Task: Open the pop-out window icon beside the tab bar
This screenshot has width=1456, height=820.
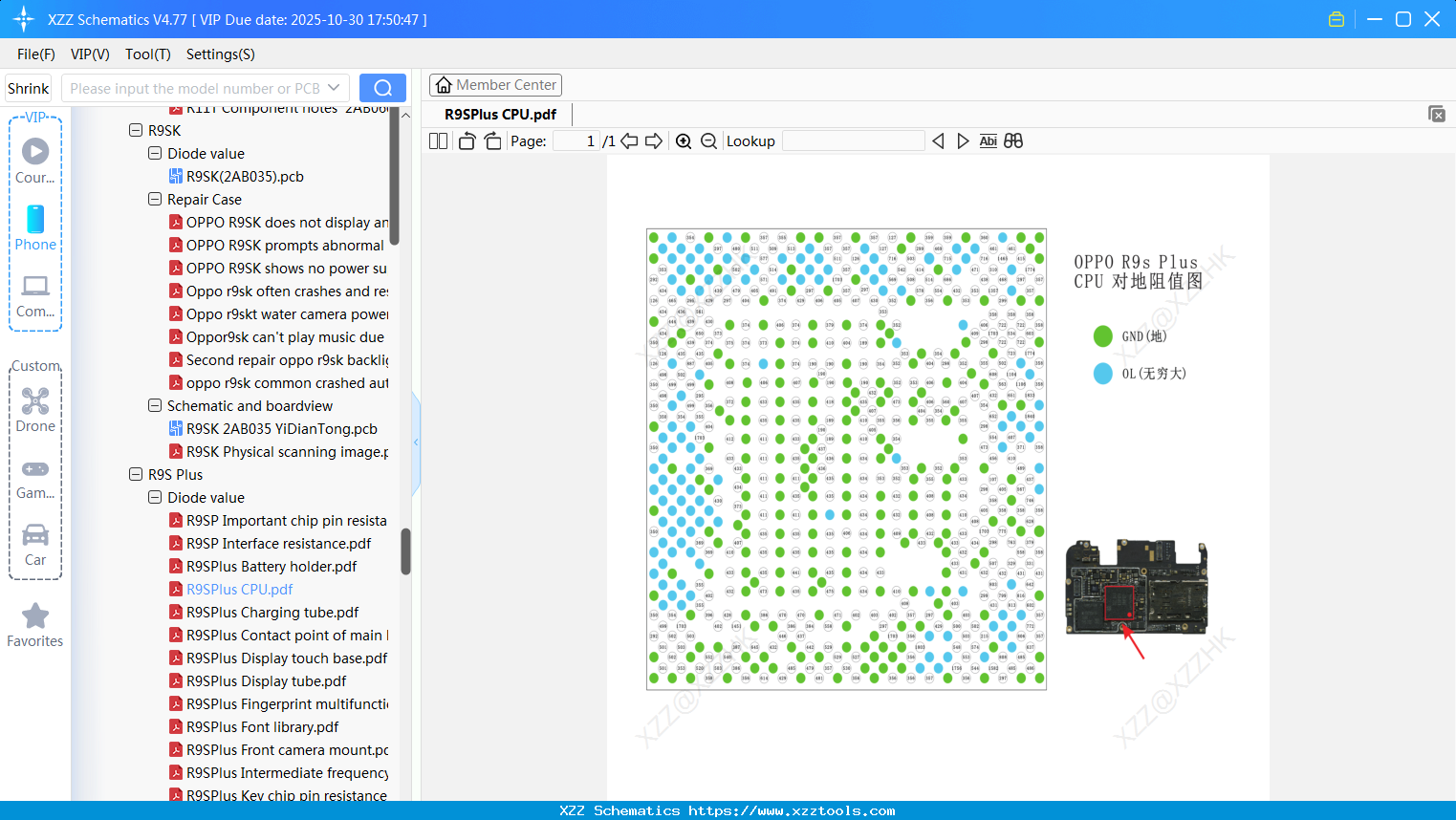Action: [1437, 114]
